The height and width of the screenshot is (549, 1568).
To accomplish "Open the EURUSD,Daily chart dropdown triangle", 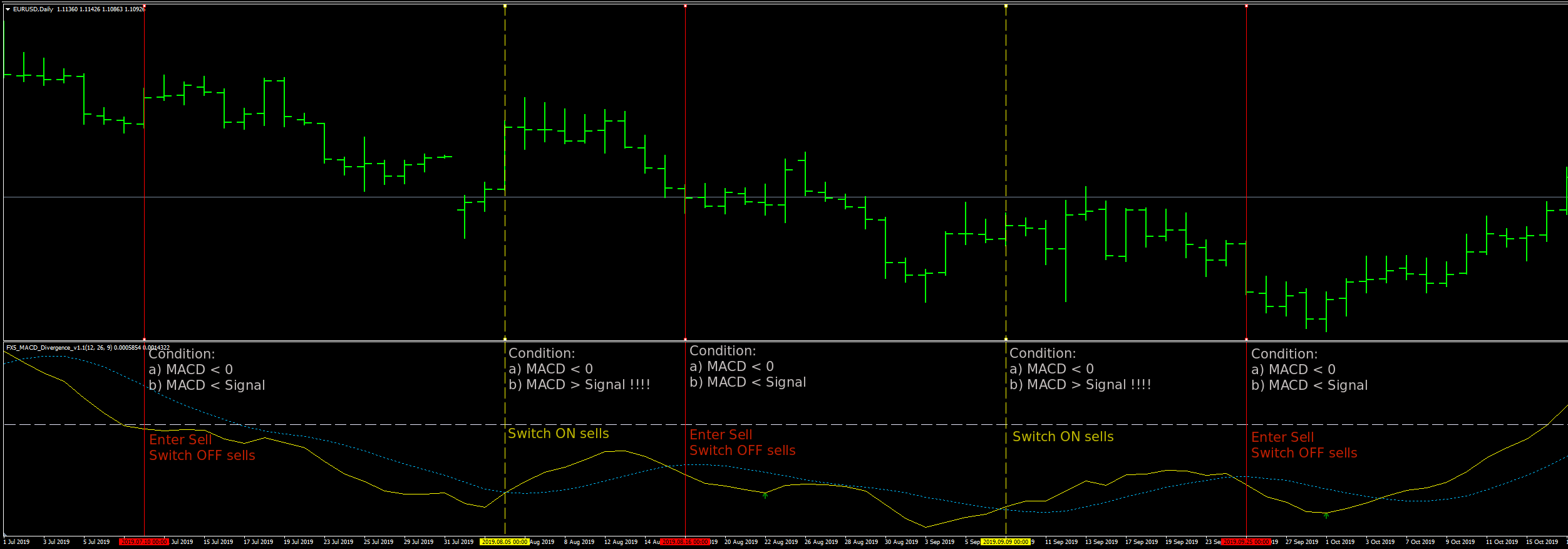I will tap(8, 9).
